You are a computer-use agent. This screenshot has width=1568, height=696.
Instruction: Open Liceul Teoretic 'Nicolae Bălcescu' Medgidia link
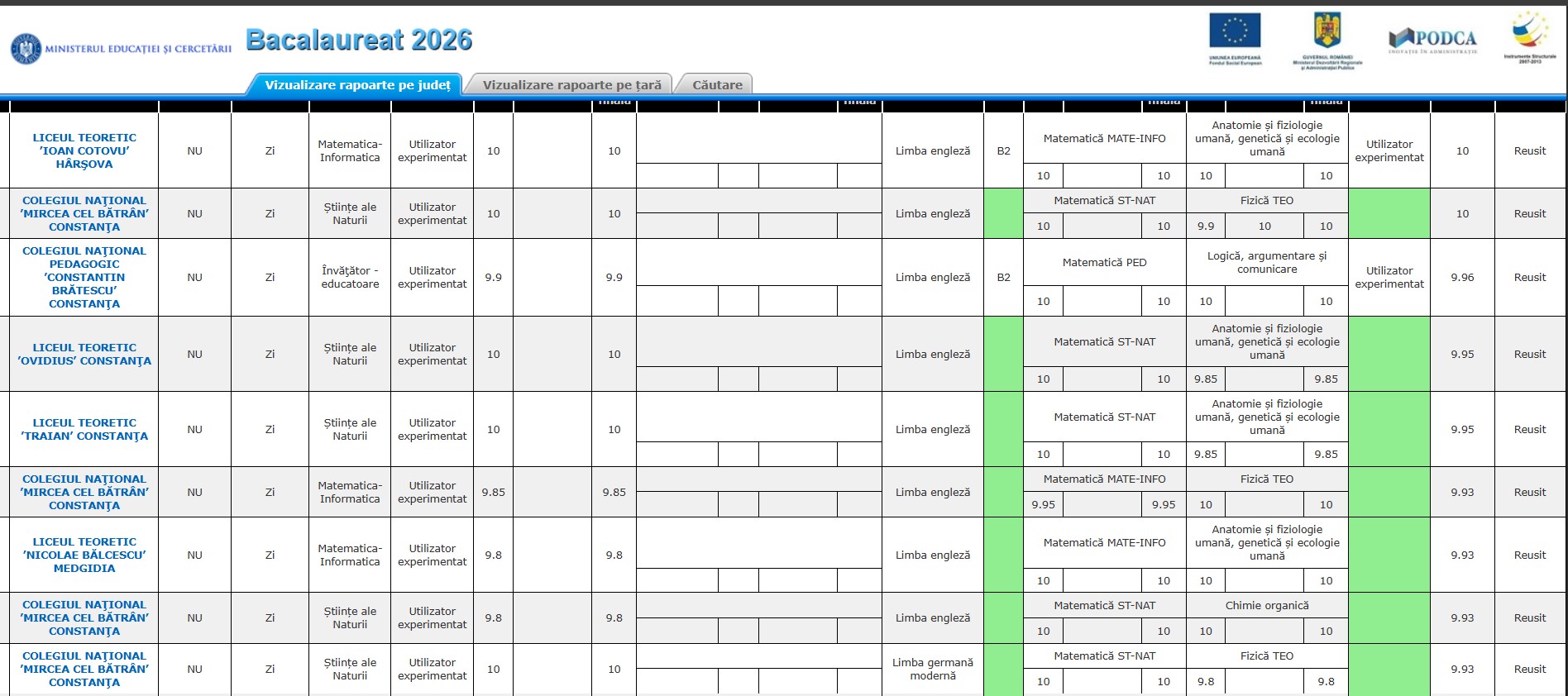pyautogui.click(x=84, y=555)
